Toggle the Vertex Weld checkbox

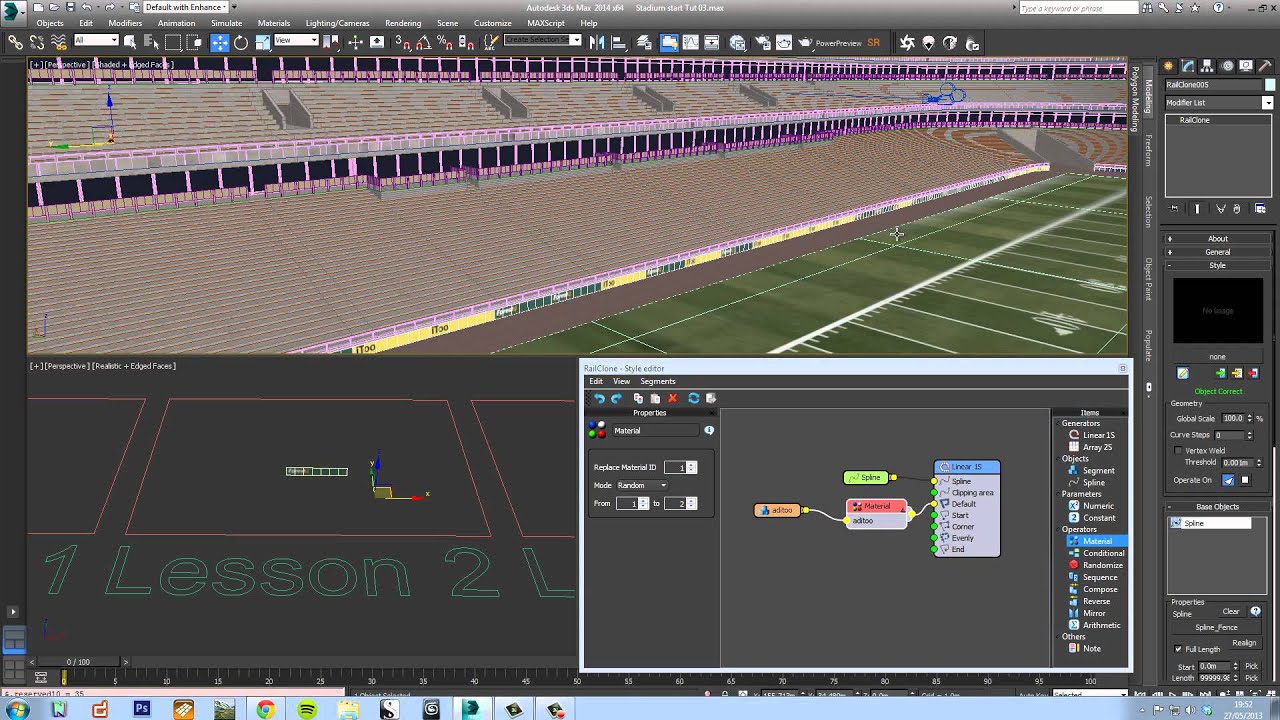pos(1178,451)
